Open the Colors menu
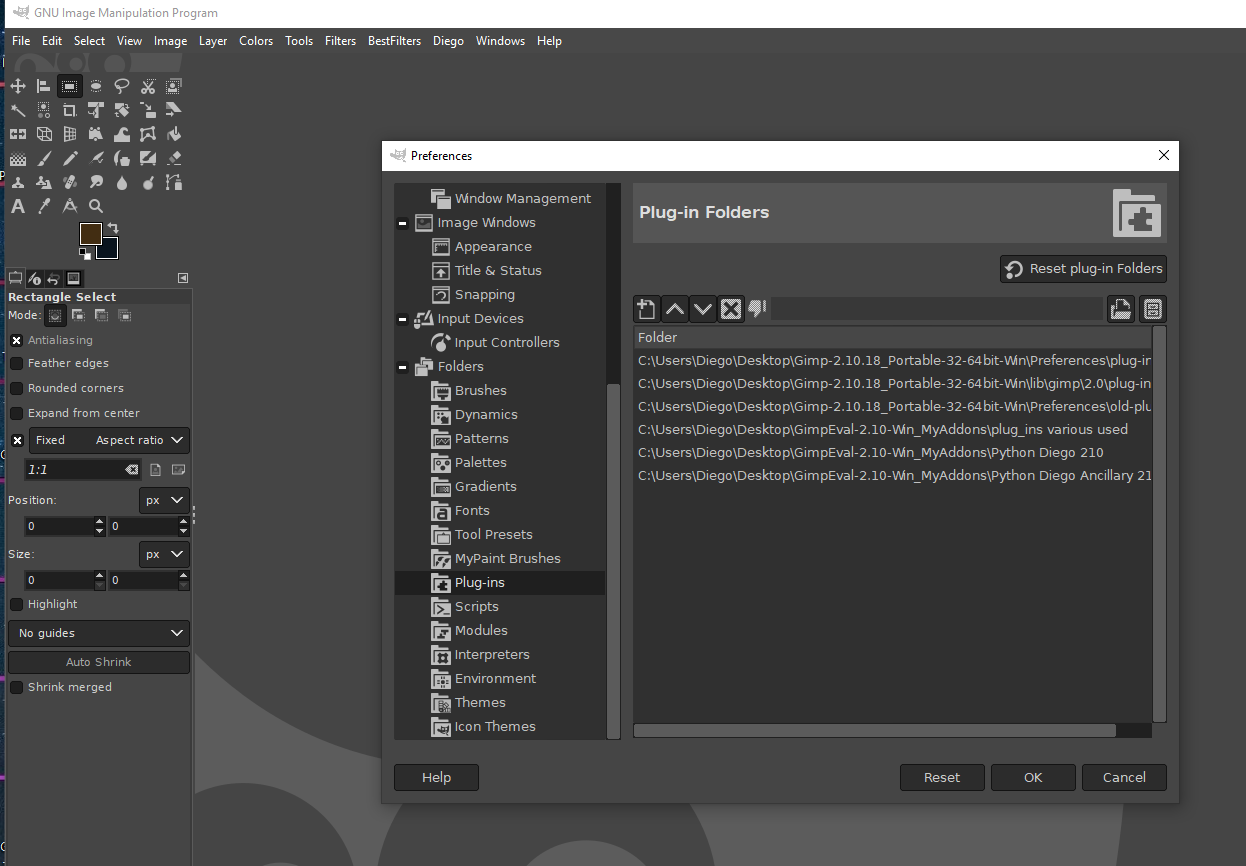1246x866 pixels. click(x=256, y=41)
